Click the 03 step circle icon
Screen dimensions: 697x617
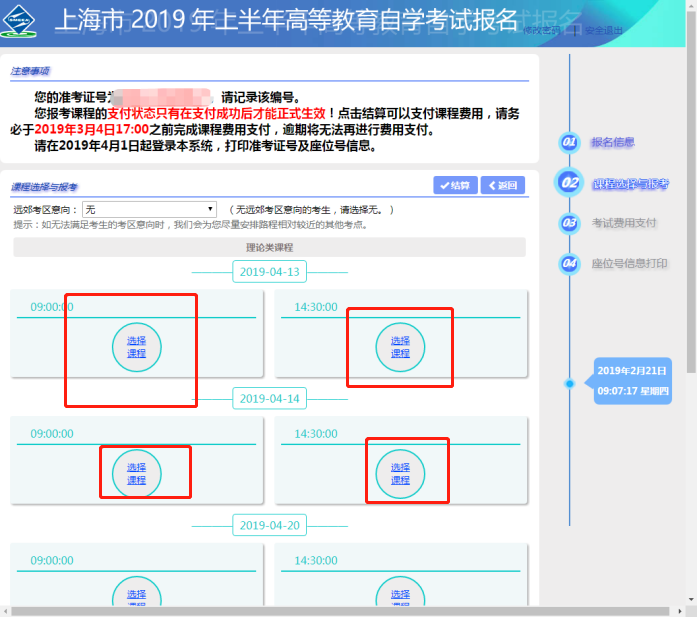click(x=570, y=223)
